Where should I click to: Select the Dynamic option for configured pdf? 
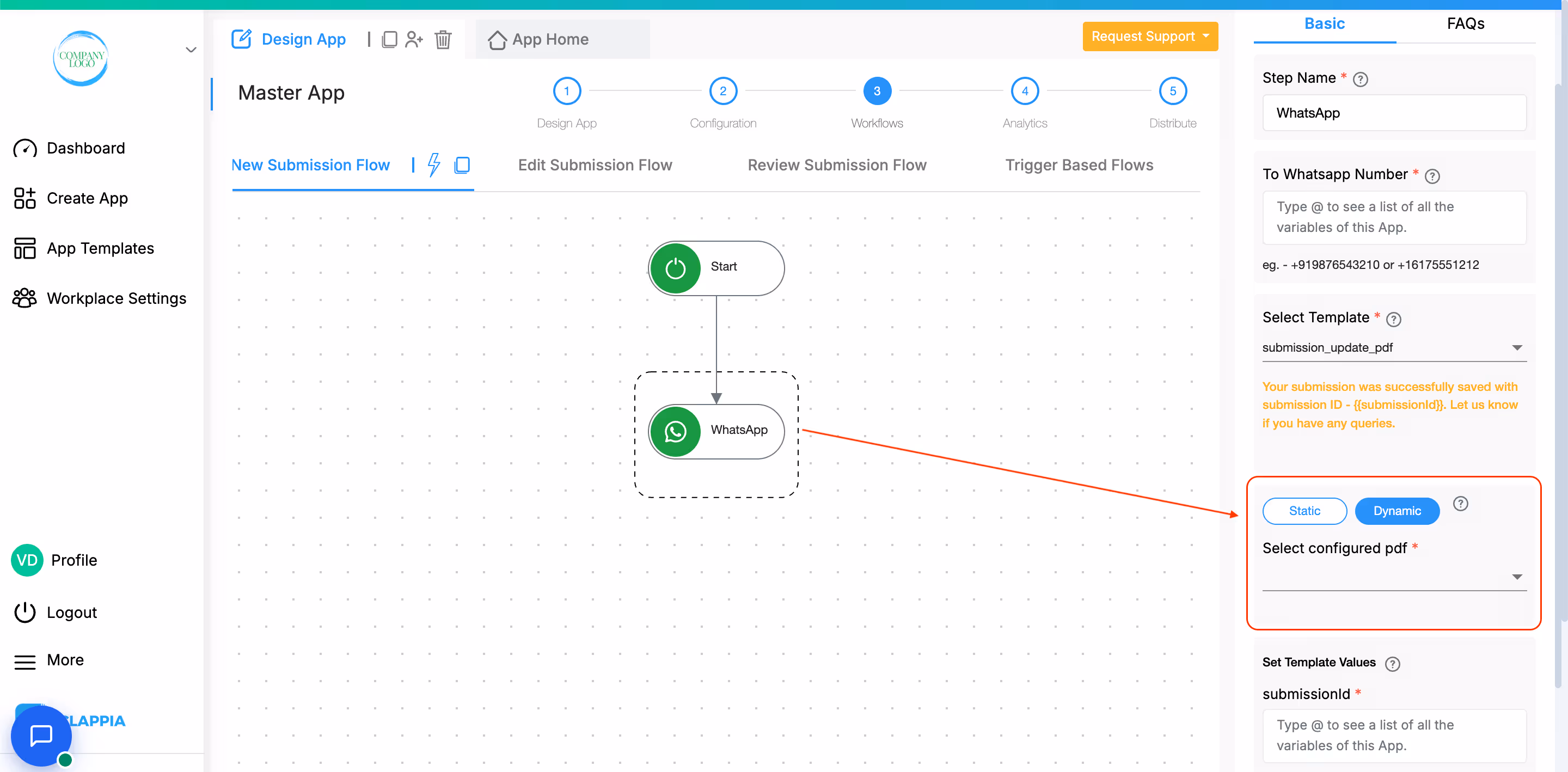1397,511
